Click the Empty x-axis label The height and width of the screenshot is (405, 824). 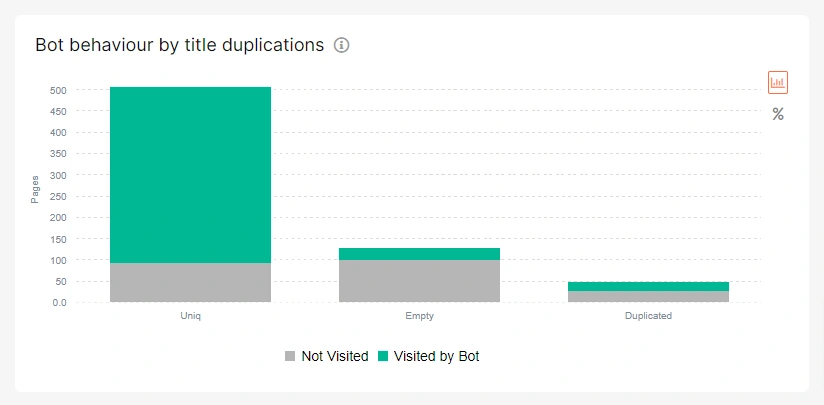(x=419, y=316)
